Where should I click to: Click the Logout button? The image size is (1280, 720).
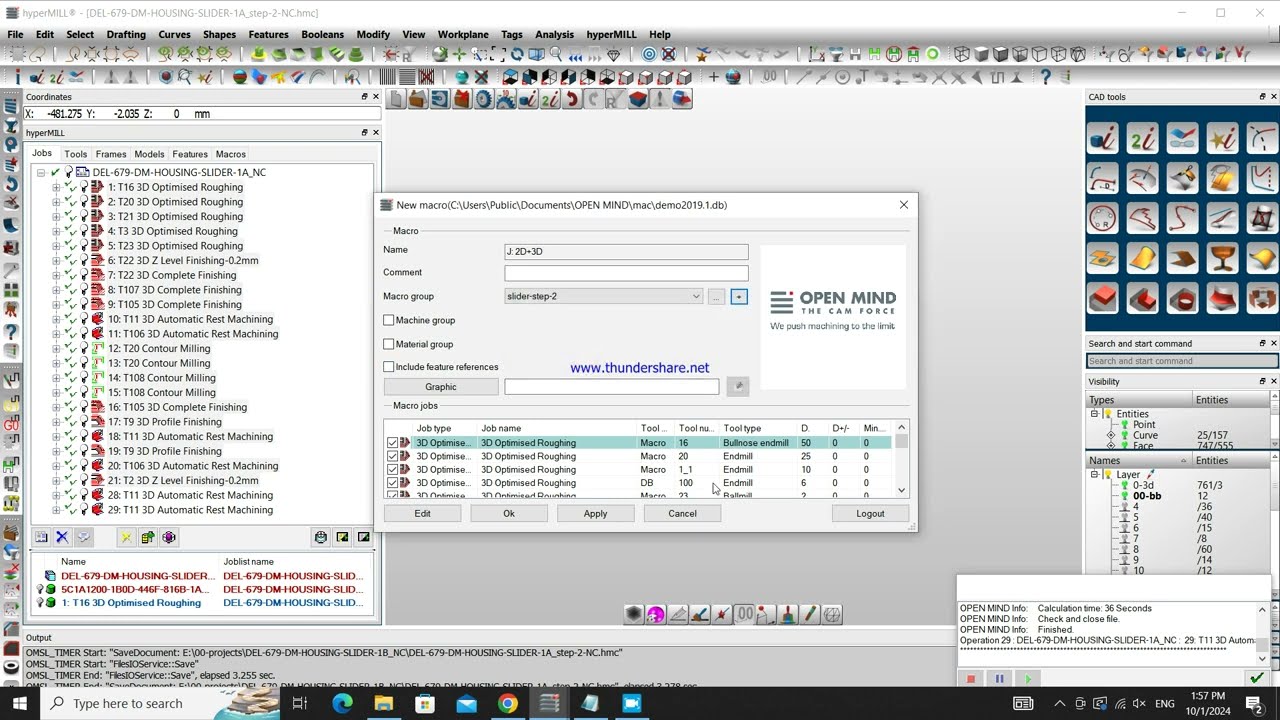click(870, 513)
